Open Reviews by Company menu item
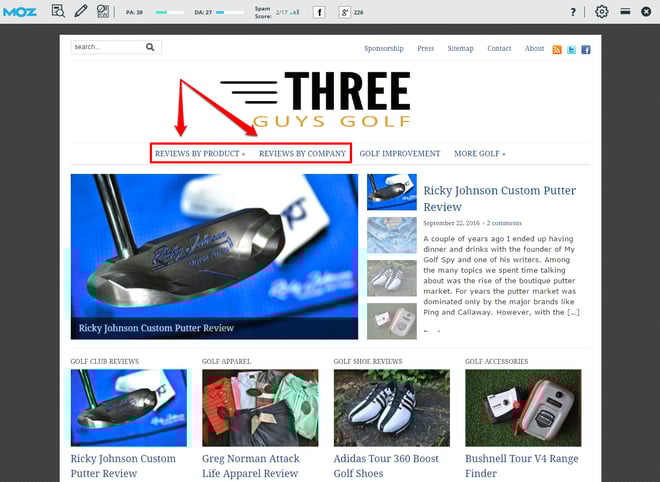660x482 pixels. point(302,154)
